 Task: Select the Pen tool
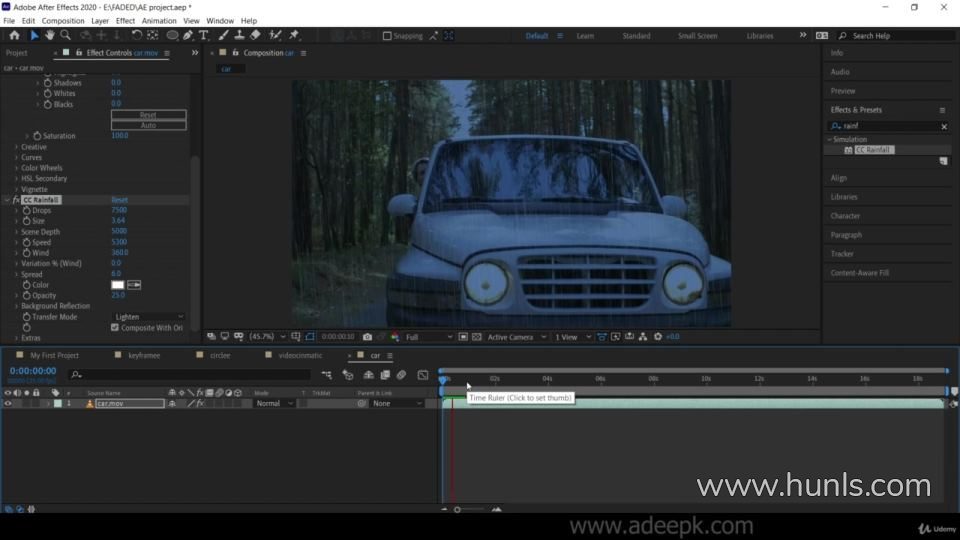point(188,35)
